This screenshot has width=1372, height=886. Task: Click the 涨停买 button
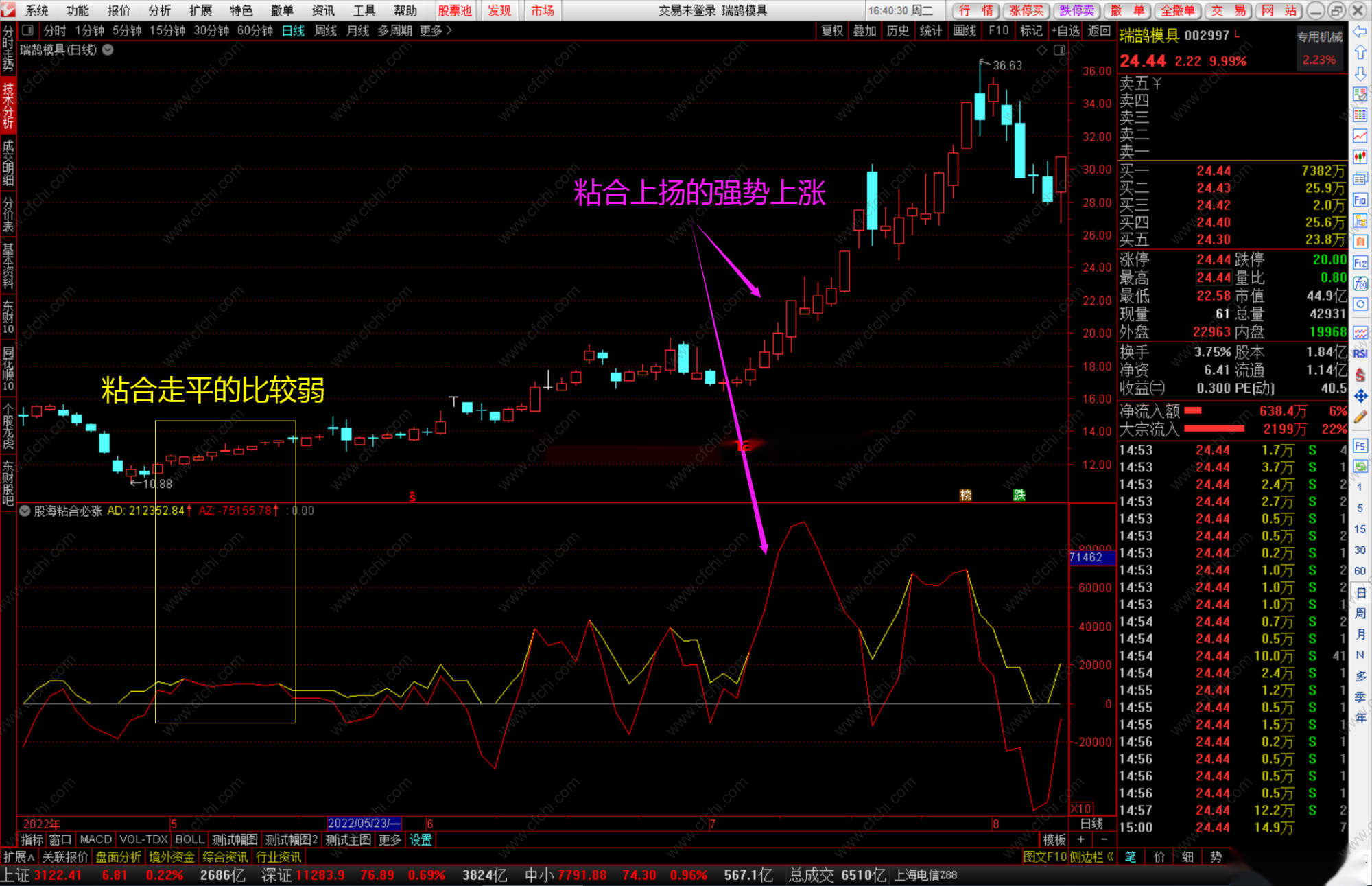tap(1026, 10)
